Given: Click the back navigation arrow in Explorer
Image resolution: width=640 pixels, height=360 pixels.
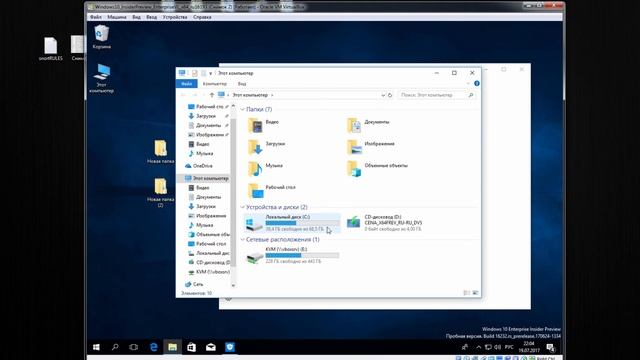Looking at the screenshot, I should point(183,95).
